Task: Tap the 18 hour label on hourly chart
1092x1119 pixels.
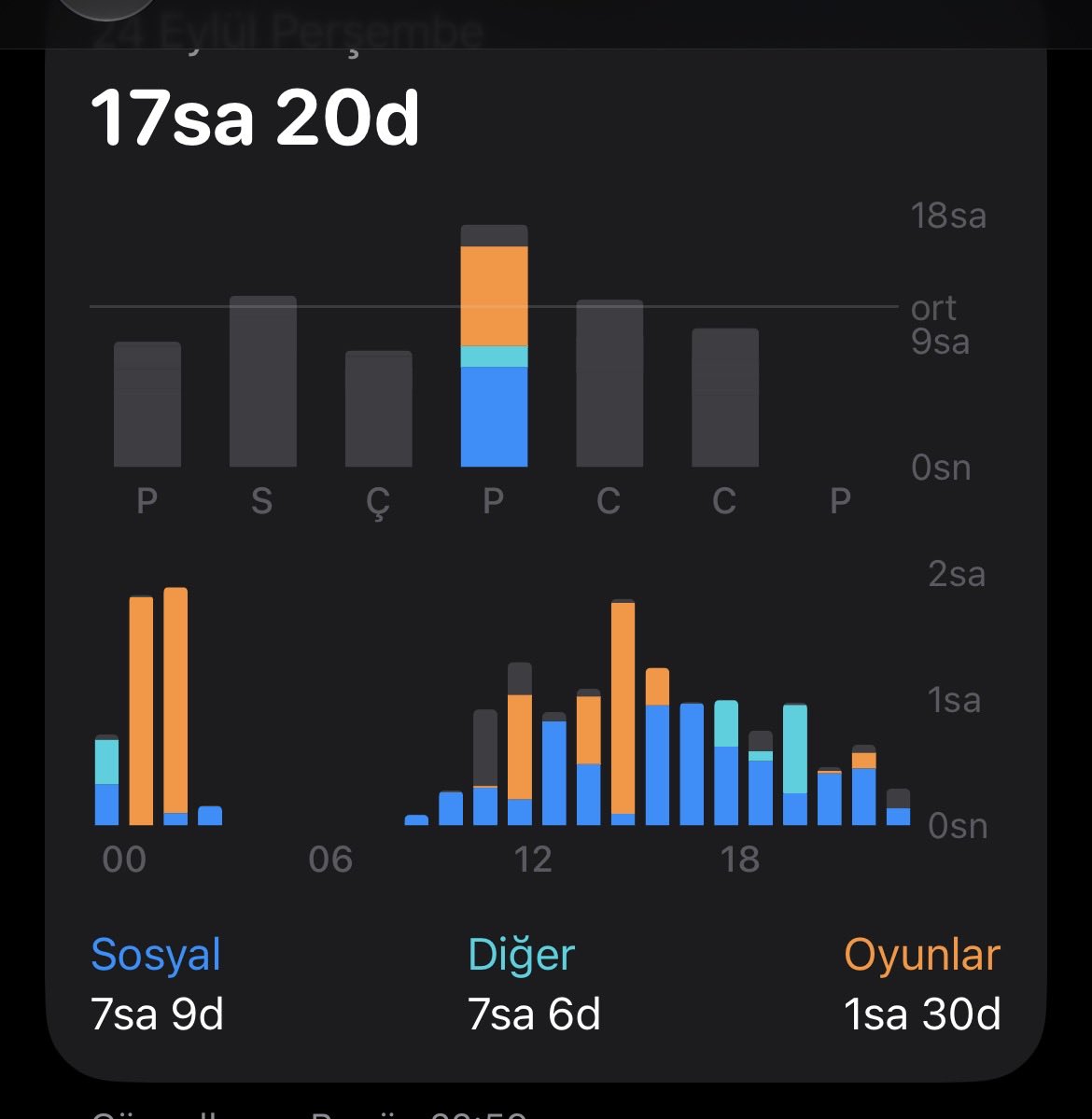Action: pos(739,860)
